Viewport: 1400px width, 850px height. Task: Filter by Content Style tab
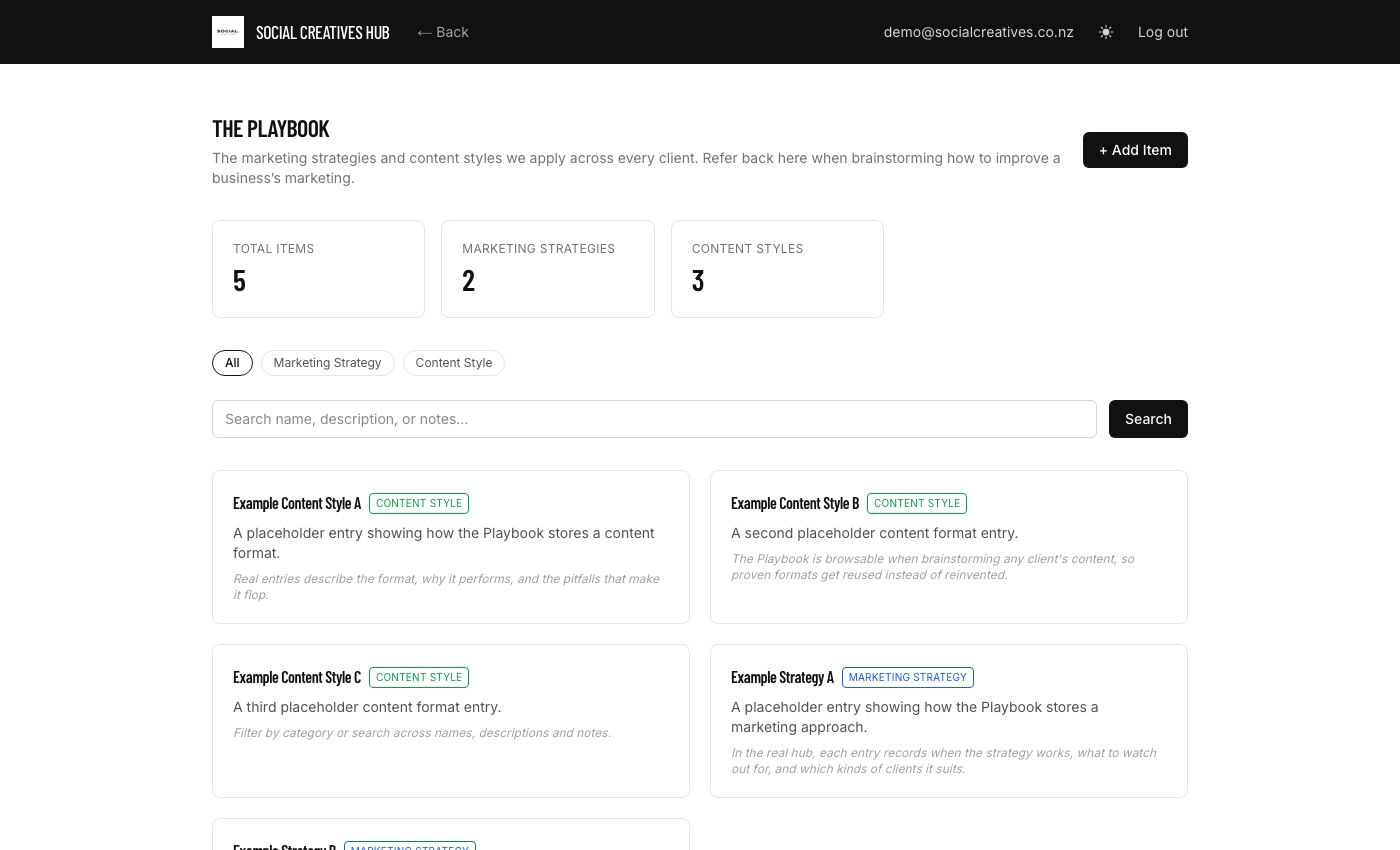[x=454, y=363]
